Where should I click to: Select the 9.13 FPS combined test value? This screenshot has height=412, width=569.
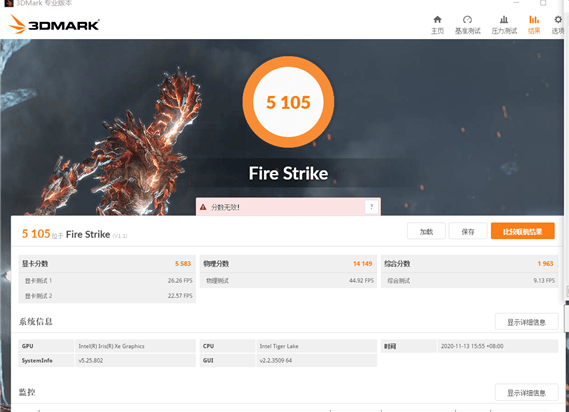coord(544,281)
